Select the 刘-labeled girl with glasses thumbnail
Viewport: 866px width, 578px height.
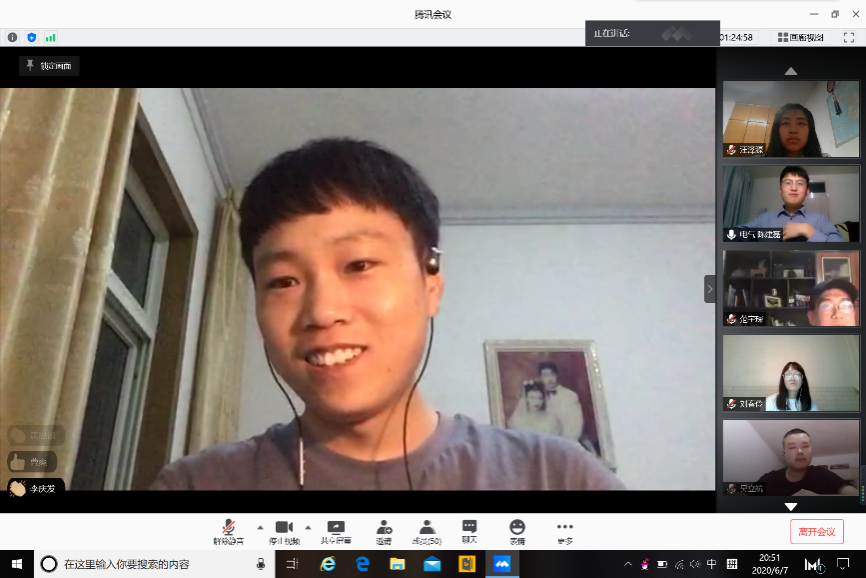tap(791, 373)
